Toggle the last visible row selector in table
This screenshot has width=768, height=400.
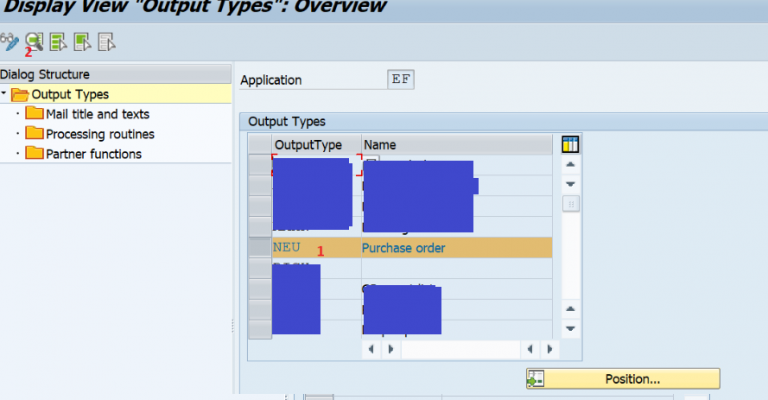pos(259,329)
